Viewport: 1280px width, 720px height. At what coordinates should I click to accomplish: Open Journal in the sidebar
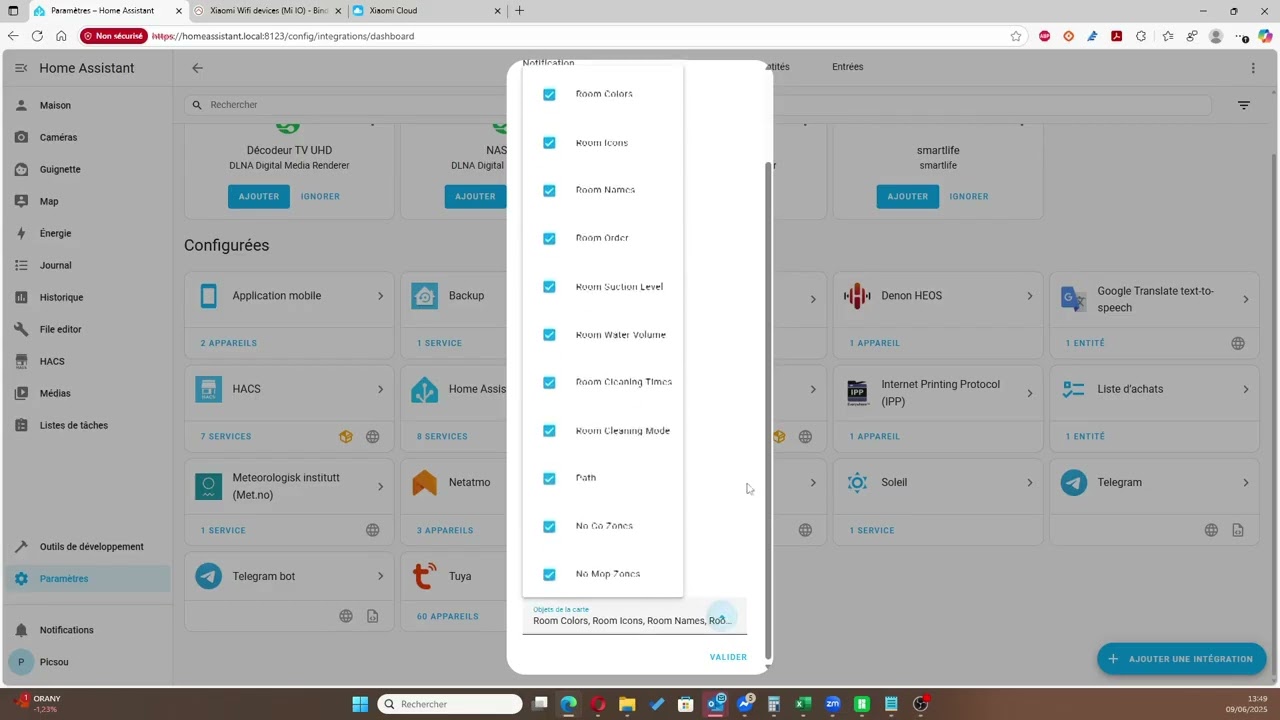click(x=87, y=265)
